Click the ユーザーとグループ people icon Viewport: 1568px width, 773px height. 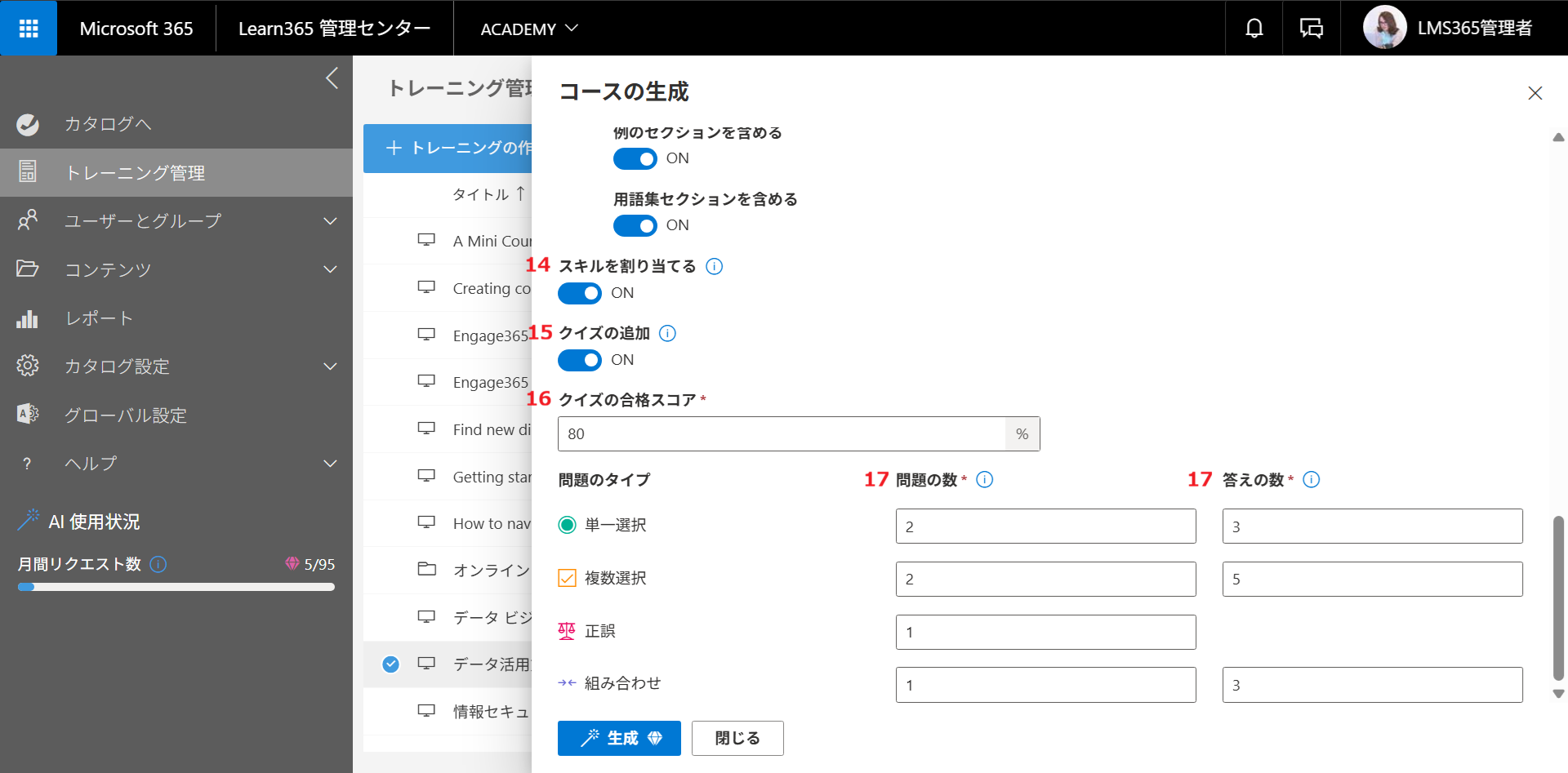coord(28,220)
